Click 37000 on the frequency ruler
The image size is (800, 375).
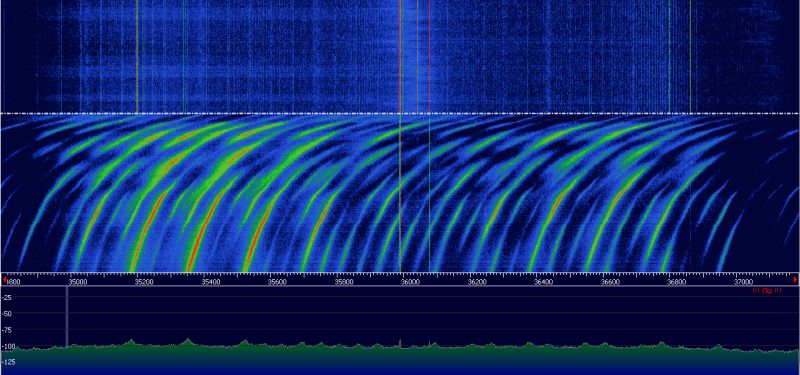click(743, 282)
